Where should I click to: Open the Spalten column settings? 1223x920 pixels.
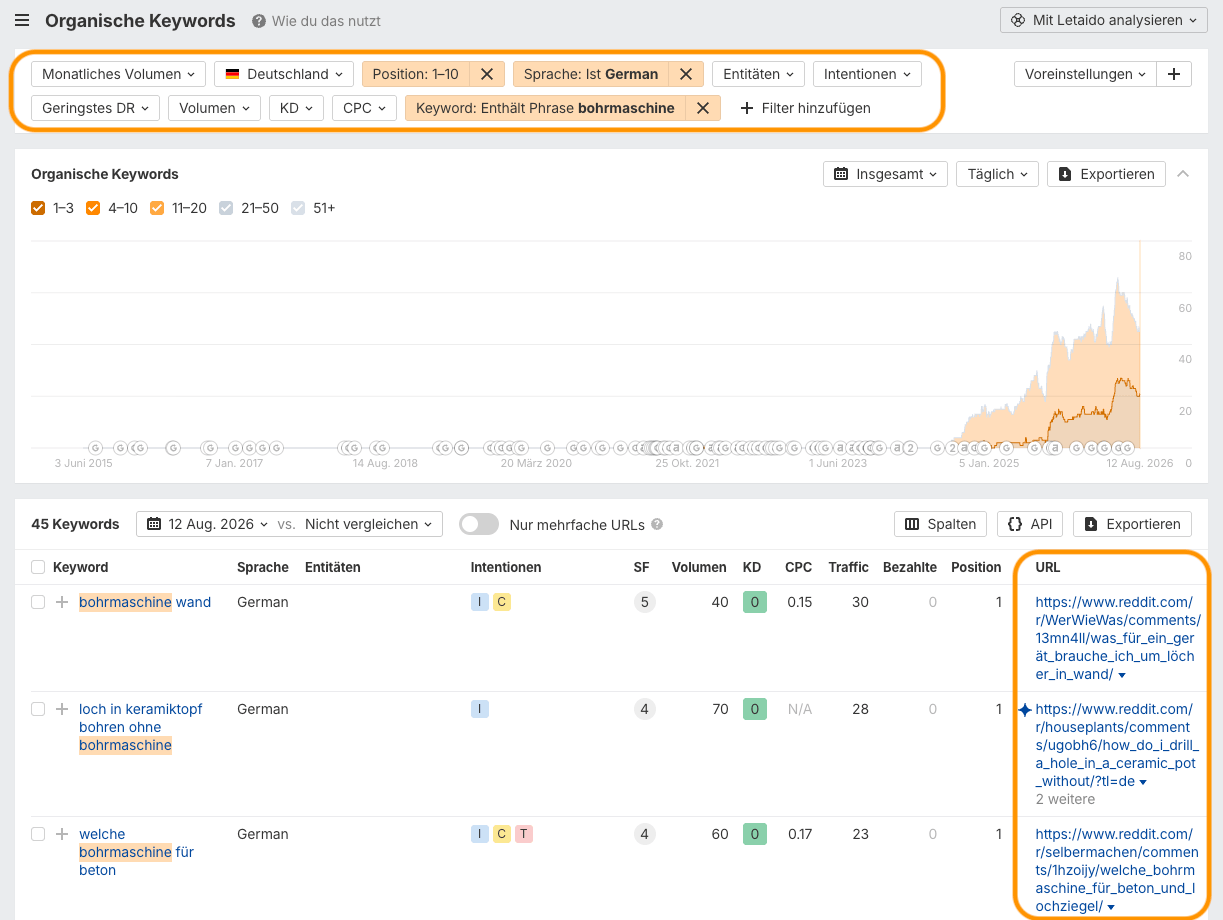pyautogui.click(x=941, y=524)
